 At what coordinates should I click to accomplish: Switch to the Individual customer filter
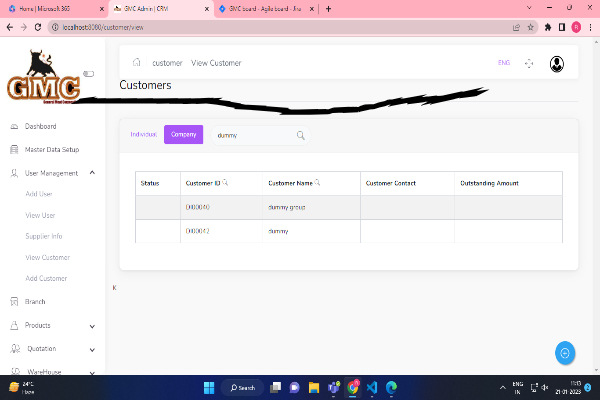[144, 134]
